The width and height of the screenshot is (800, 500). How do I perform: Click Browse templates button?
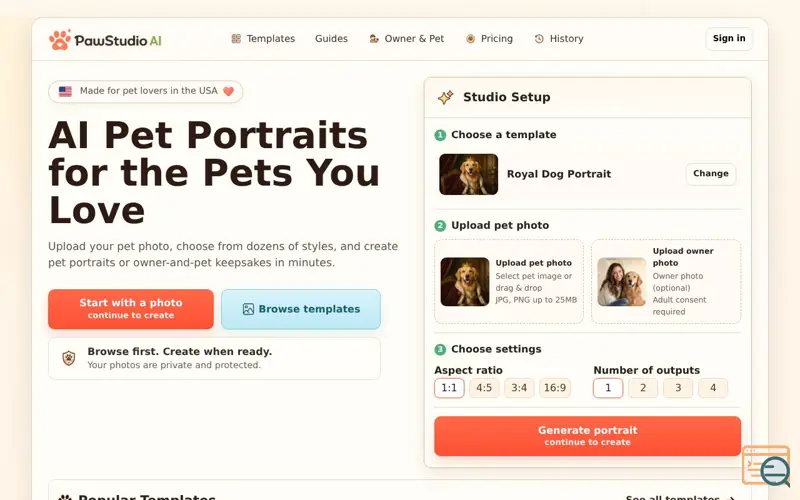tap(301, 309)
